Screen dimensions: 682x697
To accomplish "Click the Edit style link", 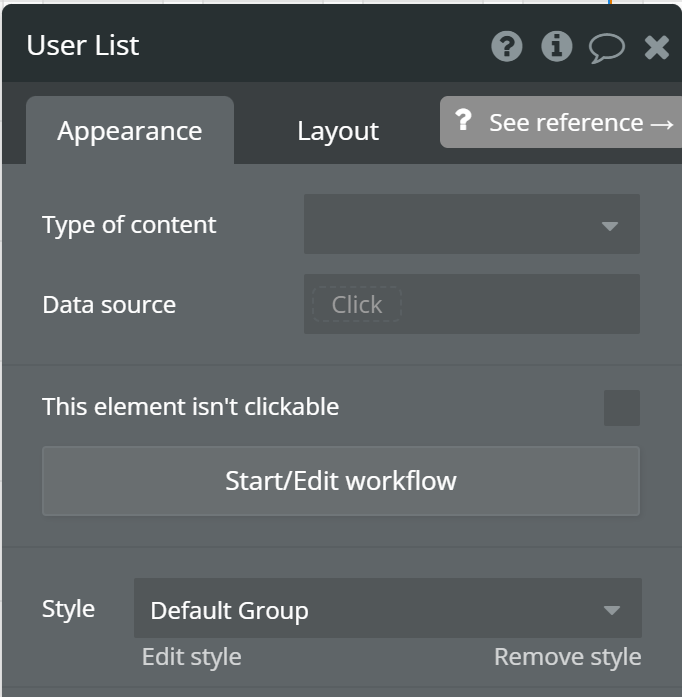I will tap(192, 657).
